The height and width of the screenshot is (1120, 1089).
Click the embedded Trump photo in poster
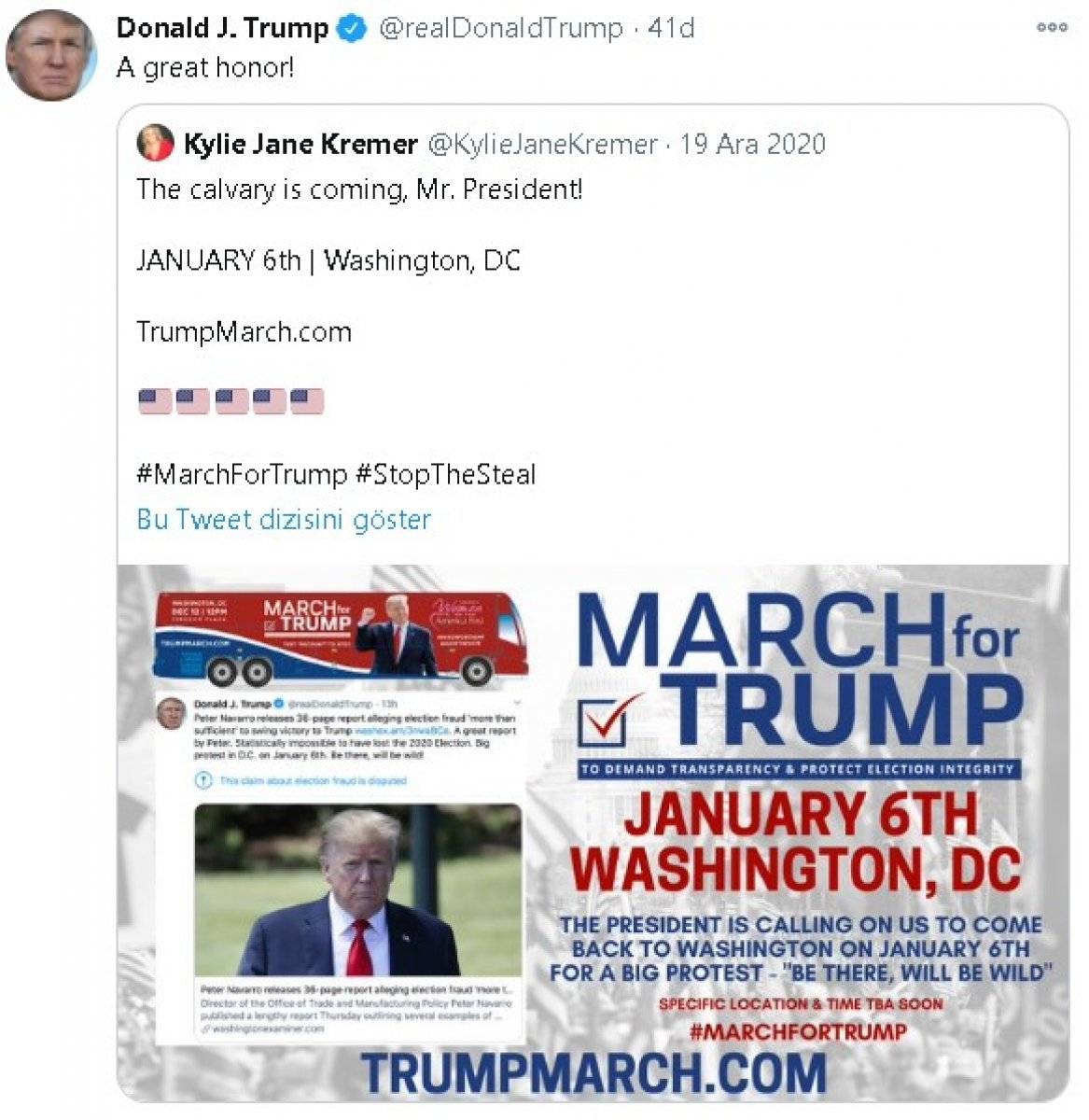tap(358, 890)
